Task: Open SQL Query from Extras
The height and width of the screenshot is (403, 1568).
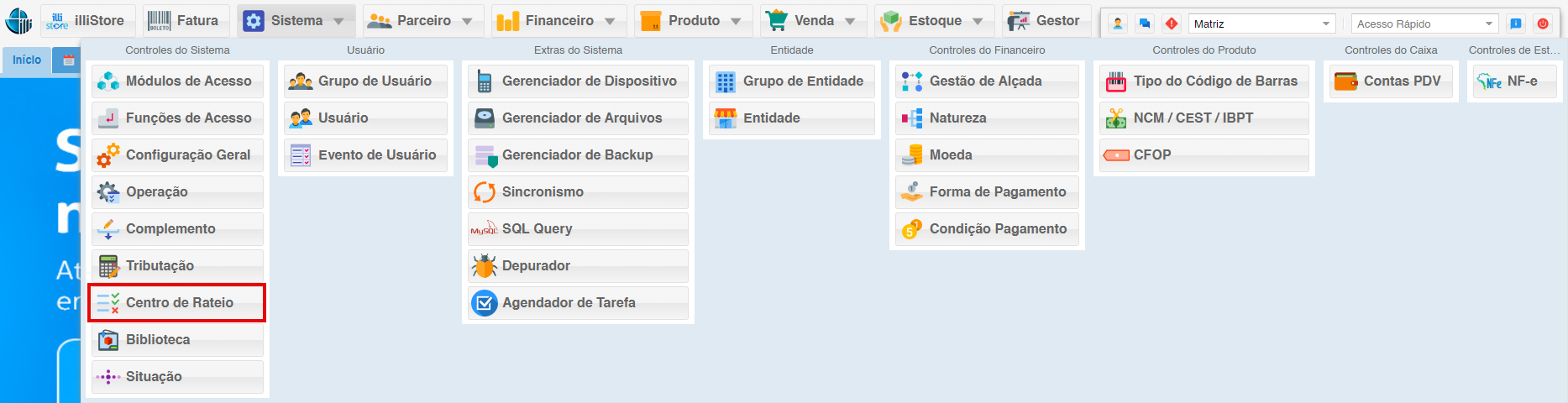Action: (x=578, y=229)
